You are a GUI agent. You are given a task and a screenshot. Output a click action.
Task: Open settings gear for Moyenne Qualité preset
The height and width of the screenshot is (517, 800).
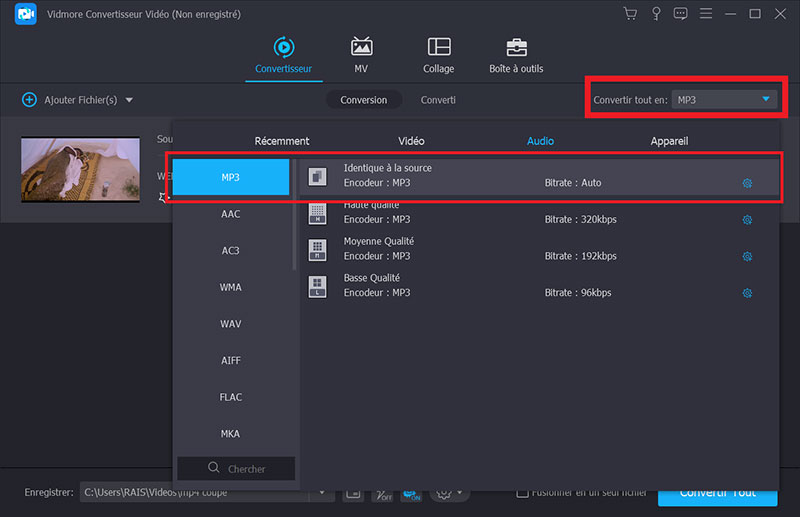click(747, 257)
